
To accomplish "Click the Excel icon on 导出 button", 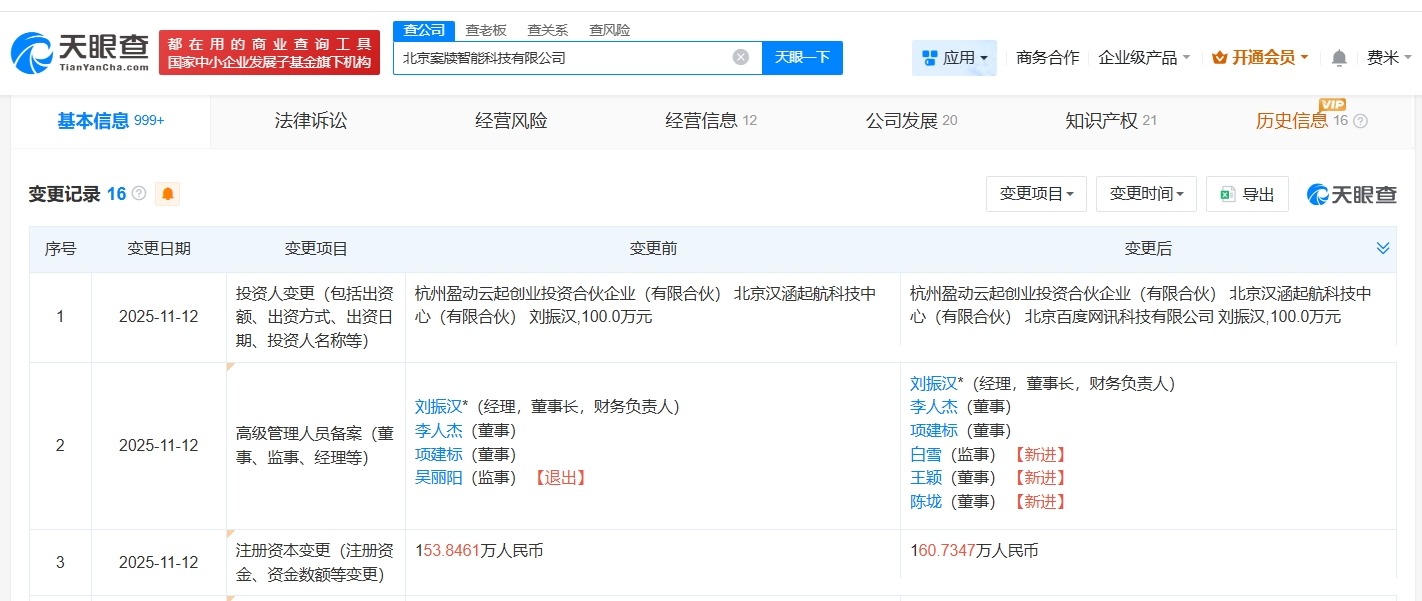I will pos(1225,194).
